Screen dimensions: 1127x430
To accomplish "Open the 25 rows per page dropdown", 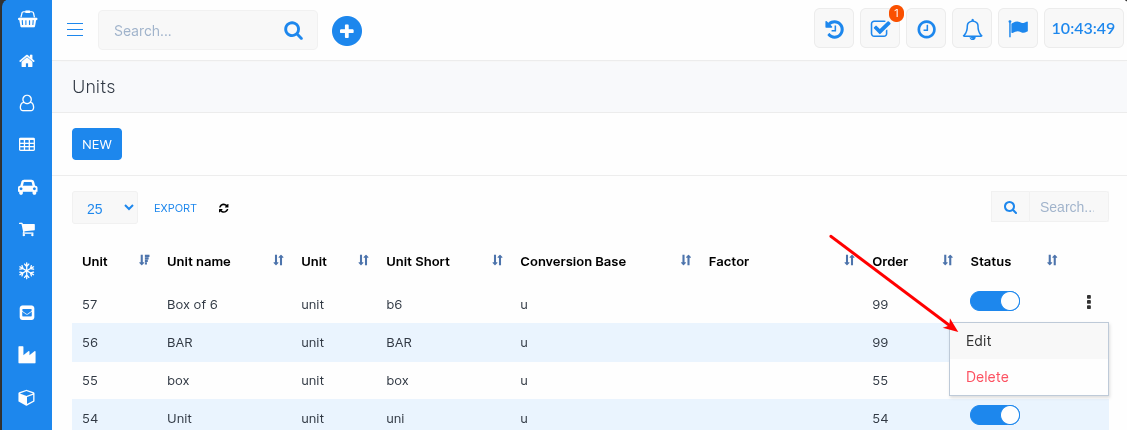I will click(x=105, y=208).
